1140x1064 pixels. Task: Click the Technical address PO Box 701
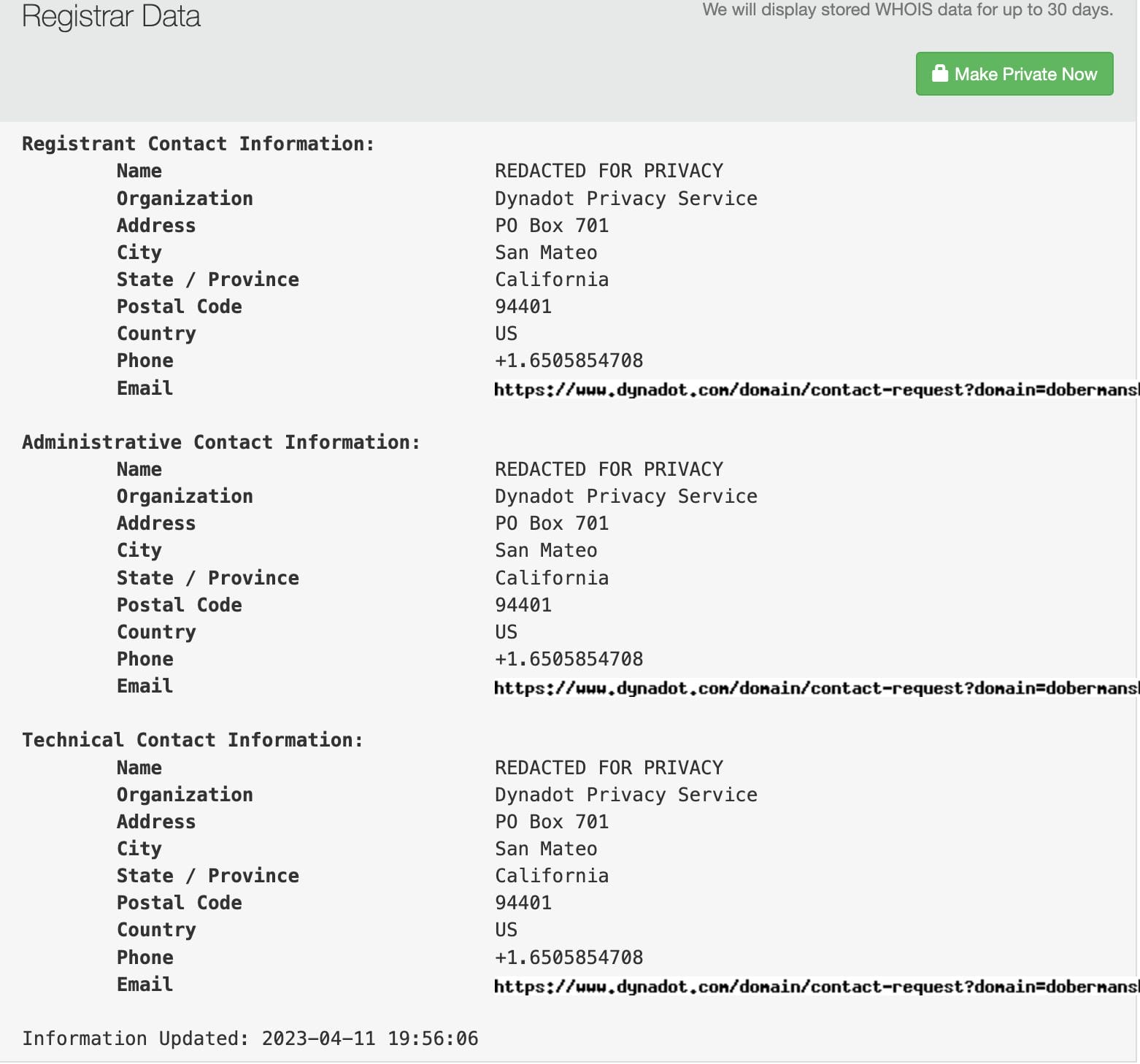[552, 822]
